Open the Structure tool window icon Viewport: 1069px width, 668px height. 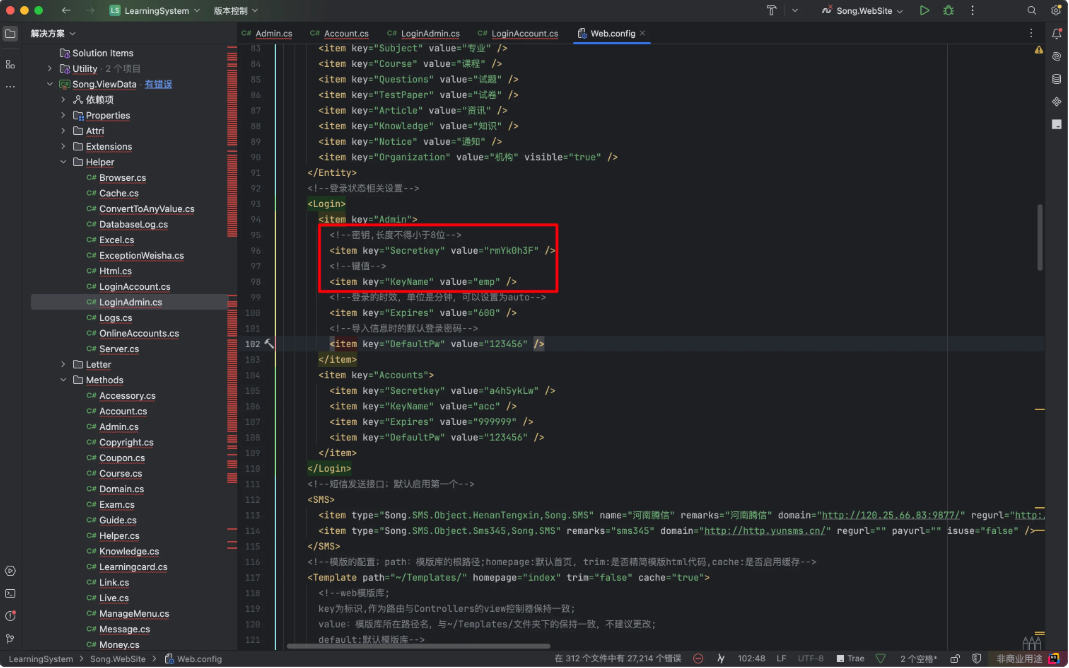(x=10, y=64)
